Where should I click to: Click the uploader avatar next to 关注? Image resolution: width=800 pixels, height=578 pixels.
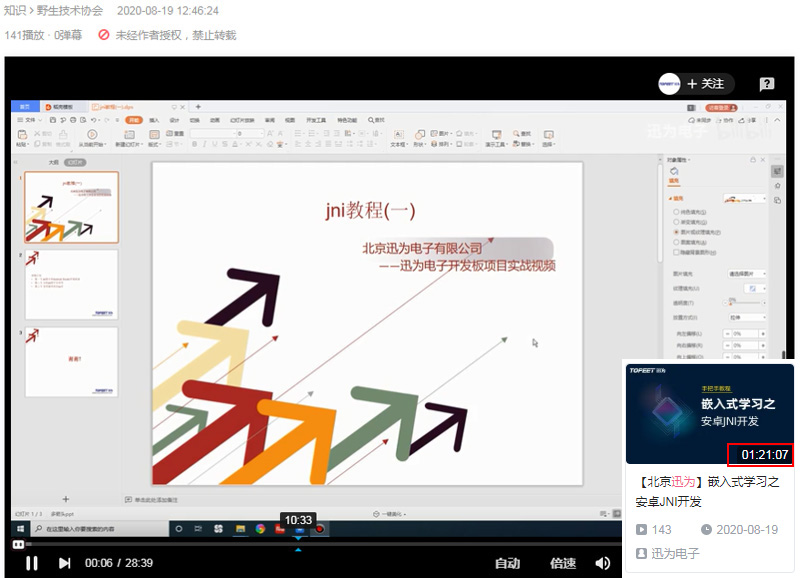669,84
